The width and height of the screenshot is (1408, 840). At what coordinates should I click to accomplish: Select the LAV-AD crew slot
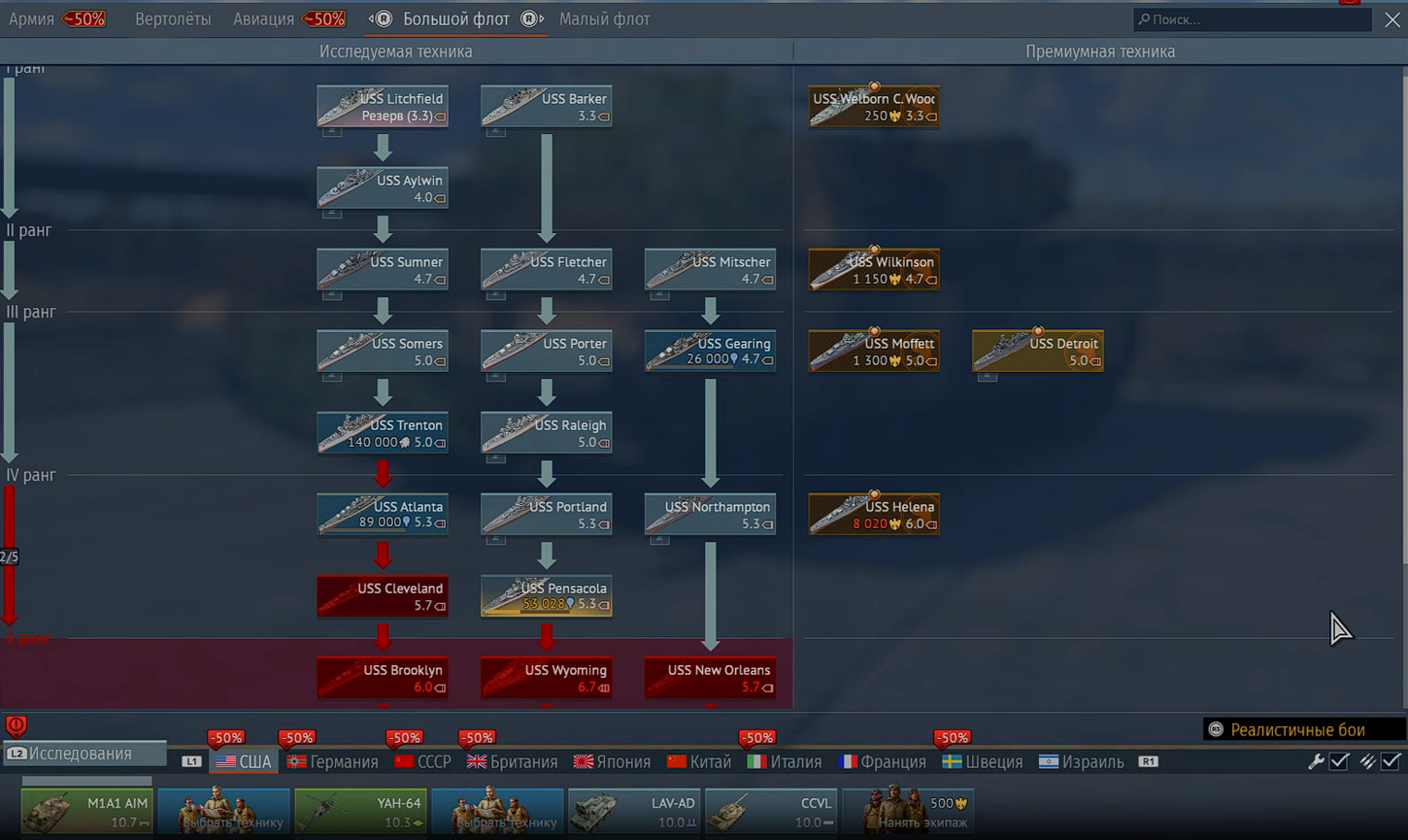click(x=633, y=811)
